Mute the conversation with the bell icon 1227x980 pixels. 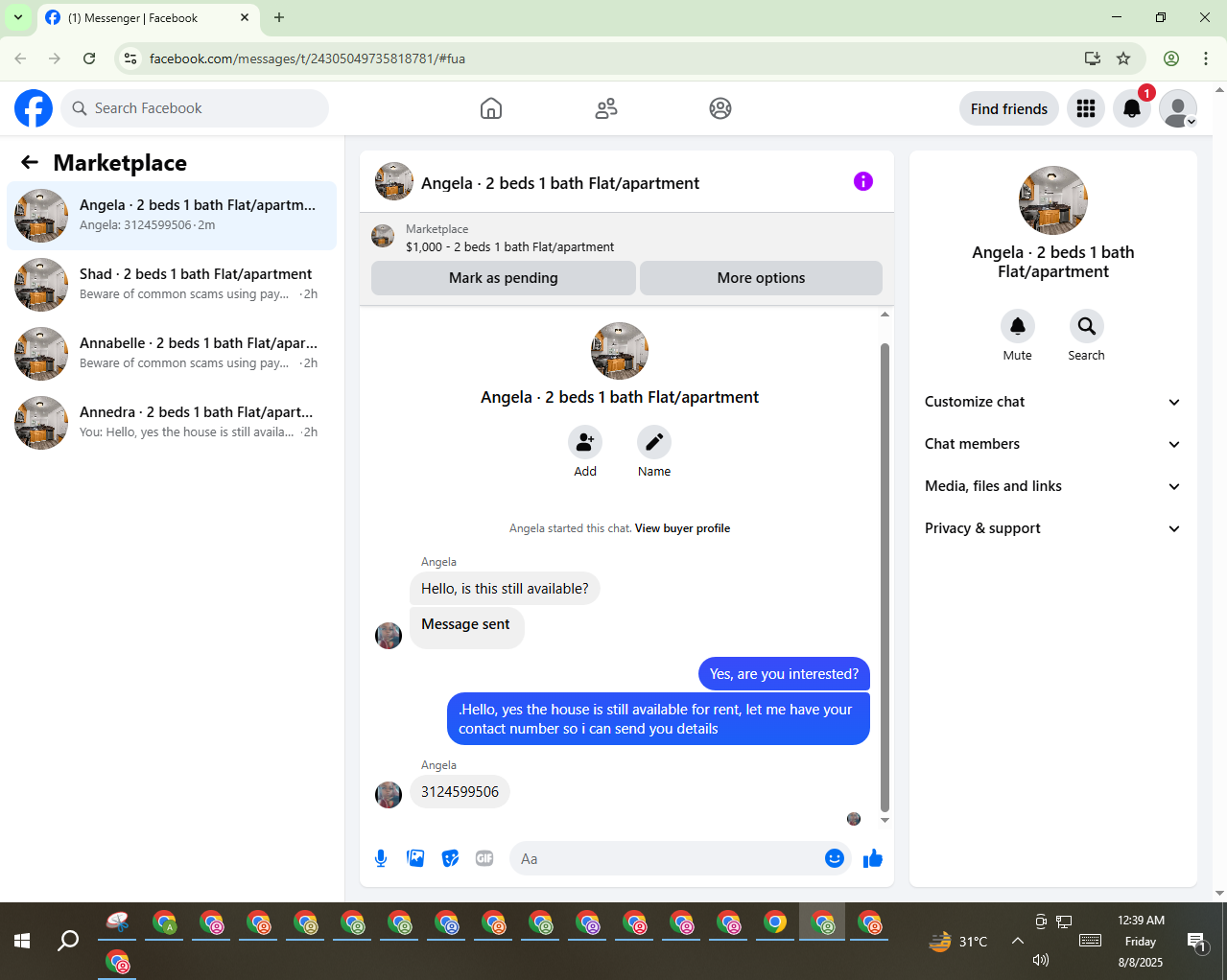(x=1018, y=326)
